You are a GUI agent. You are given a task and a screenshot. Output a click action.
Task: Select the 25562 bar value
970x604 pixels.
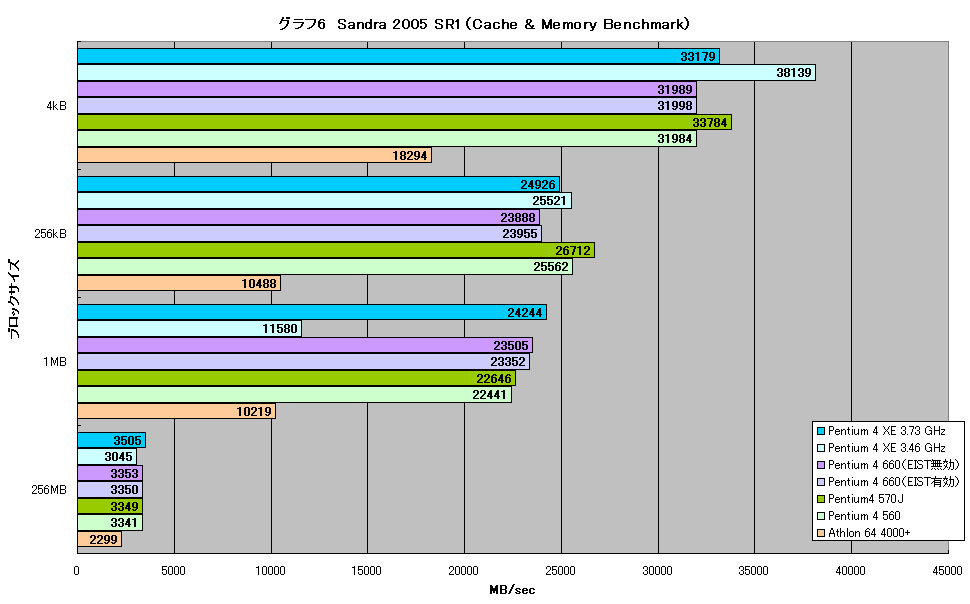pos(551,266)
